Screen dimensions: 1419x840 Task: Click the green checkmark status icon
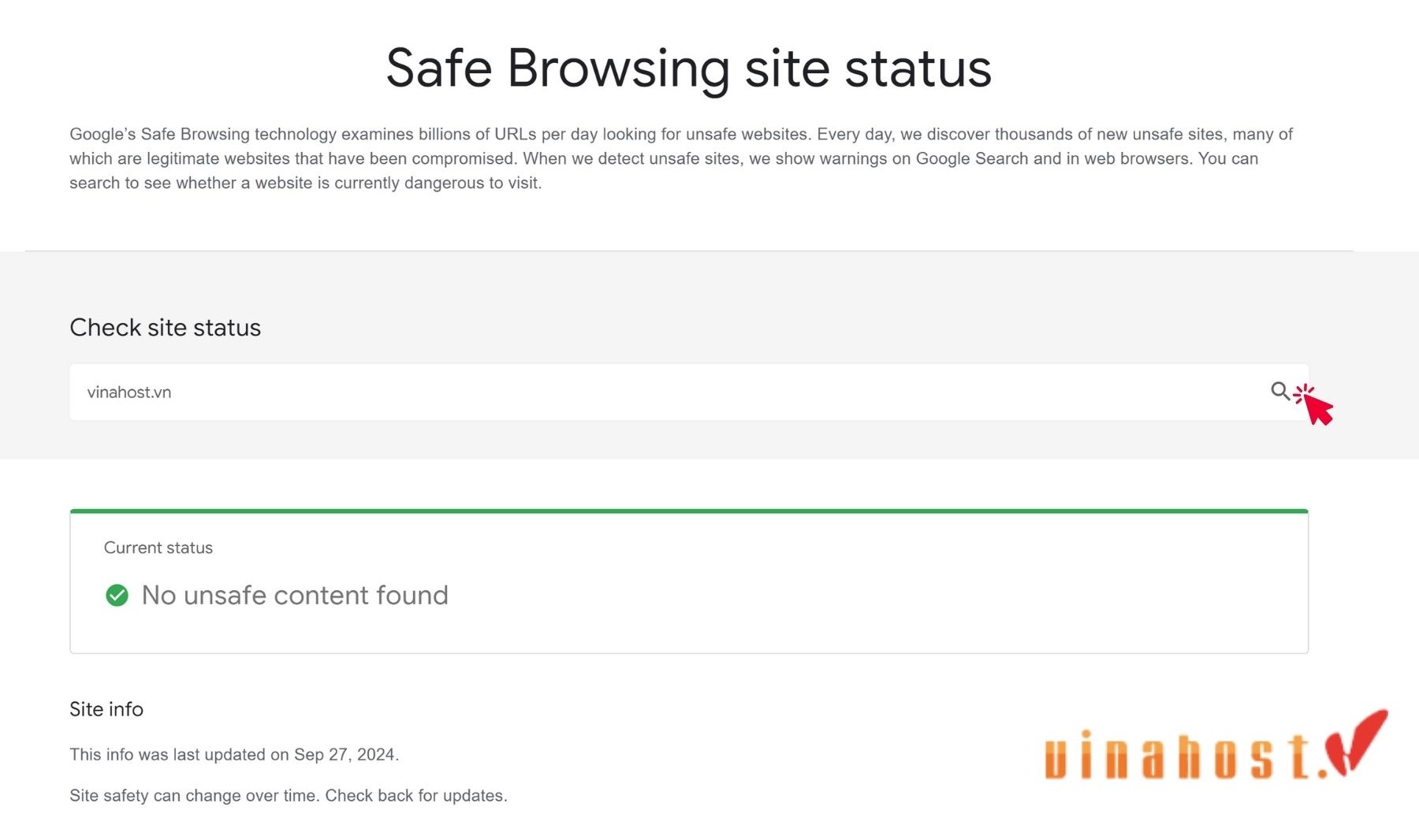[x=117, y=595]
